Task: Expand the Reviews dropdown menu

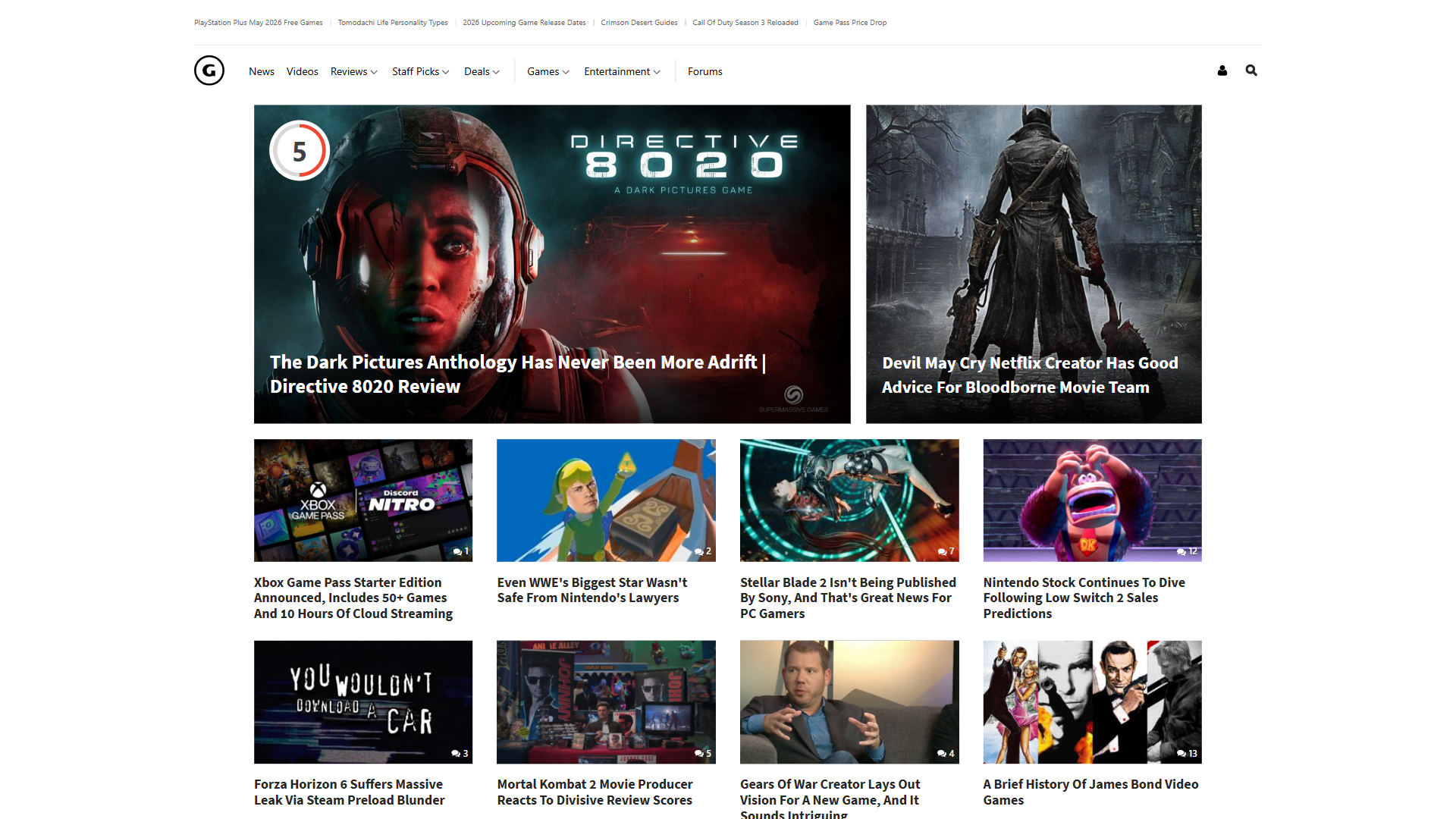Action: tap(354, 71)
